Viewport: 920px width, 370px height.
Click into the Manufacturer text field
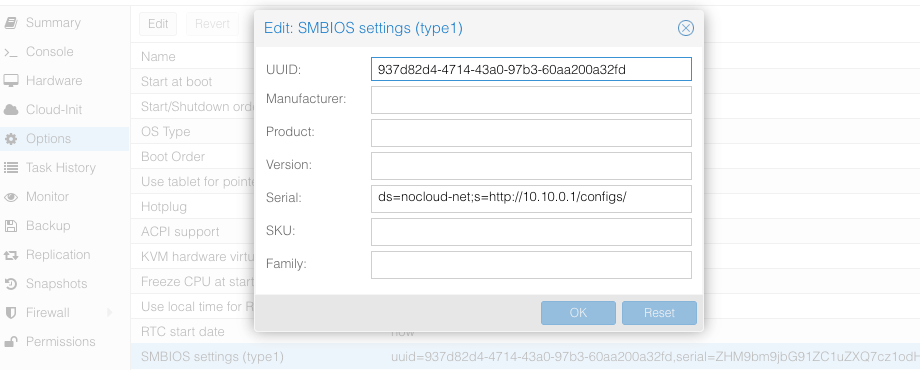[531, 100]
